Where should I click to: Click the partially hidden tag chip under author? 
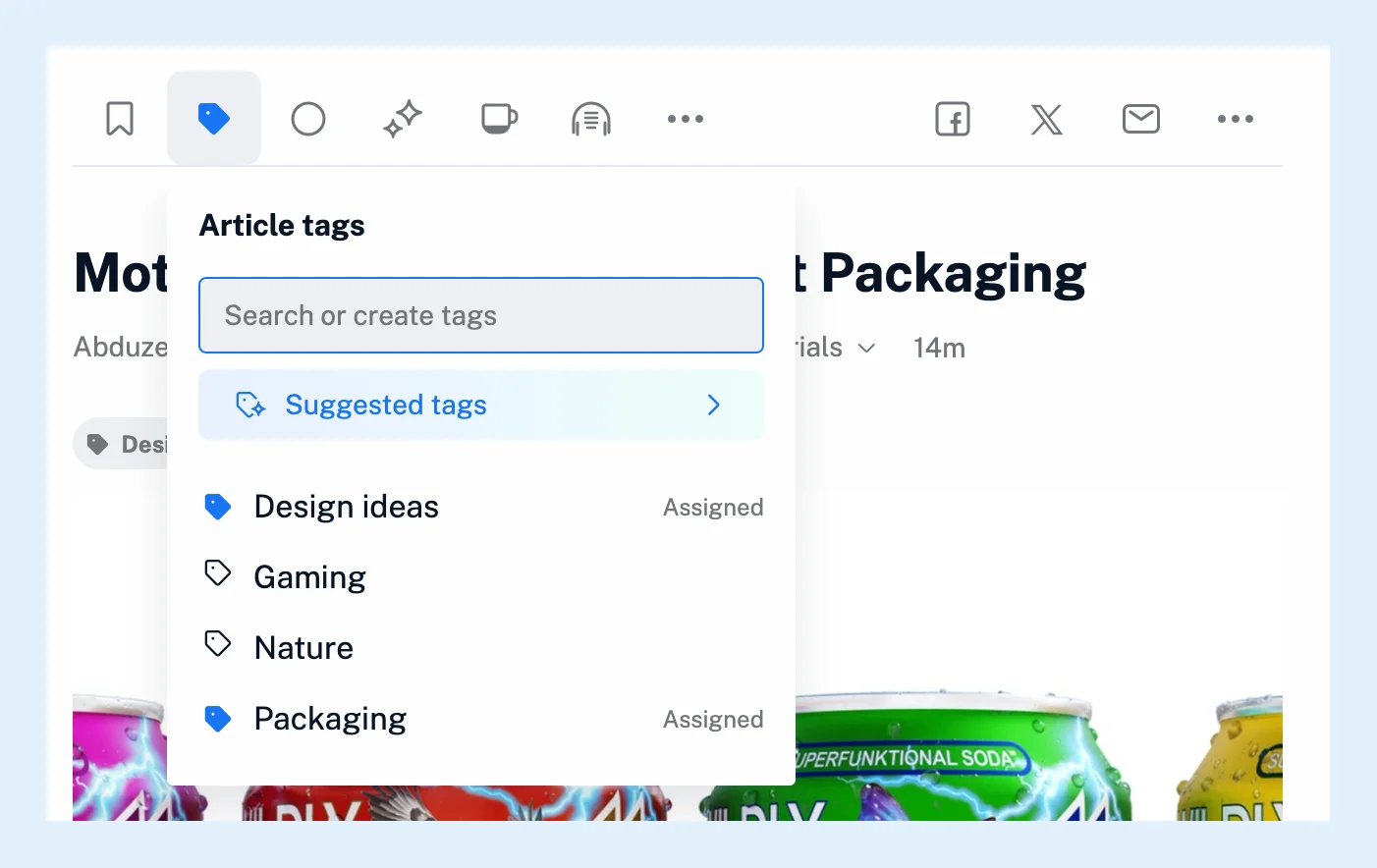(121, 445)
